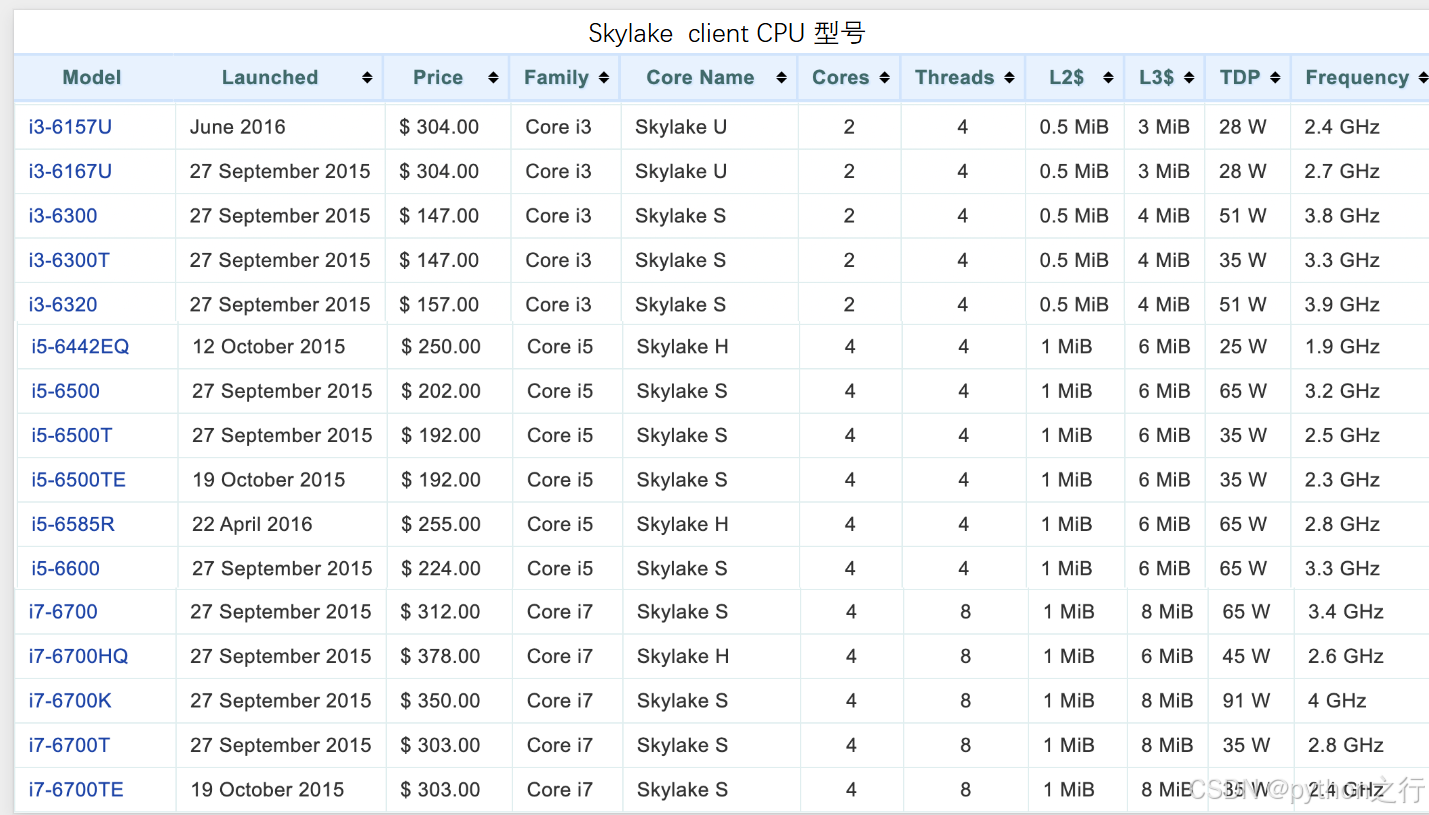Select price '$ 157.00' cell
Screen dimensions: 1429x815
(439, 305)
